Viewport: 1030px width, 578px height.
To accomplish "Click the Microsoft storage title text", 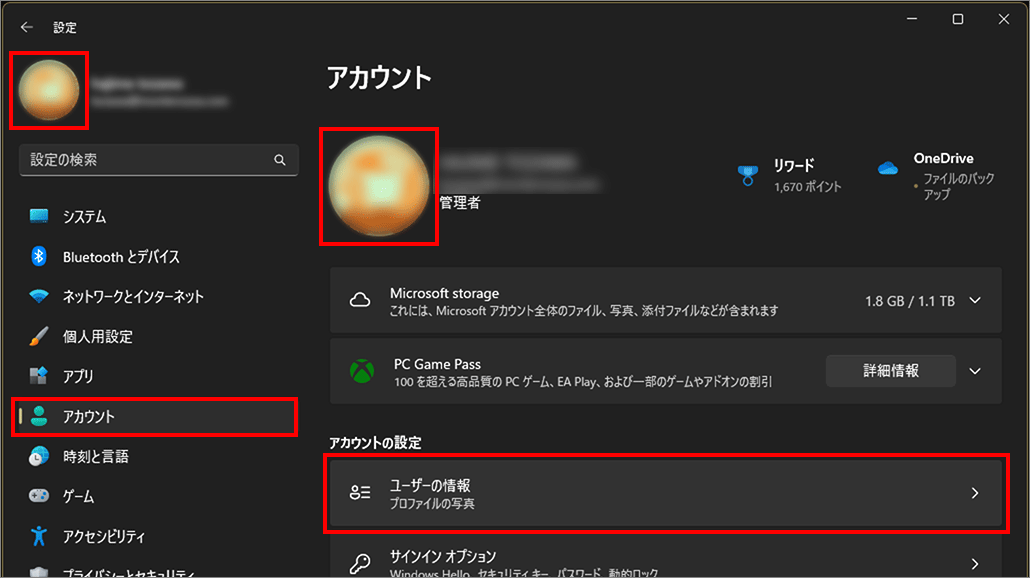I will [445, 293].
